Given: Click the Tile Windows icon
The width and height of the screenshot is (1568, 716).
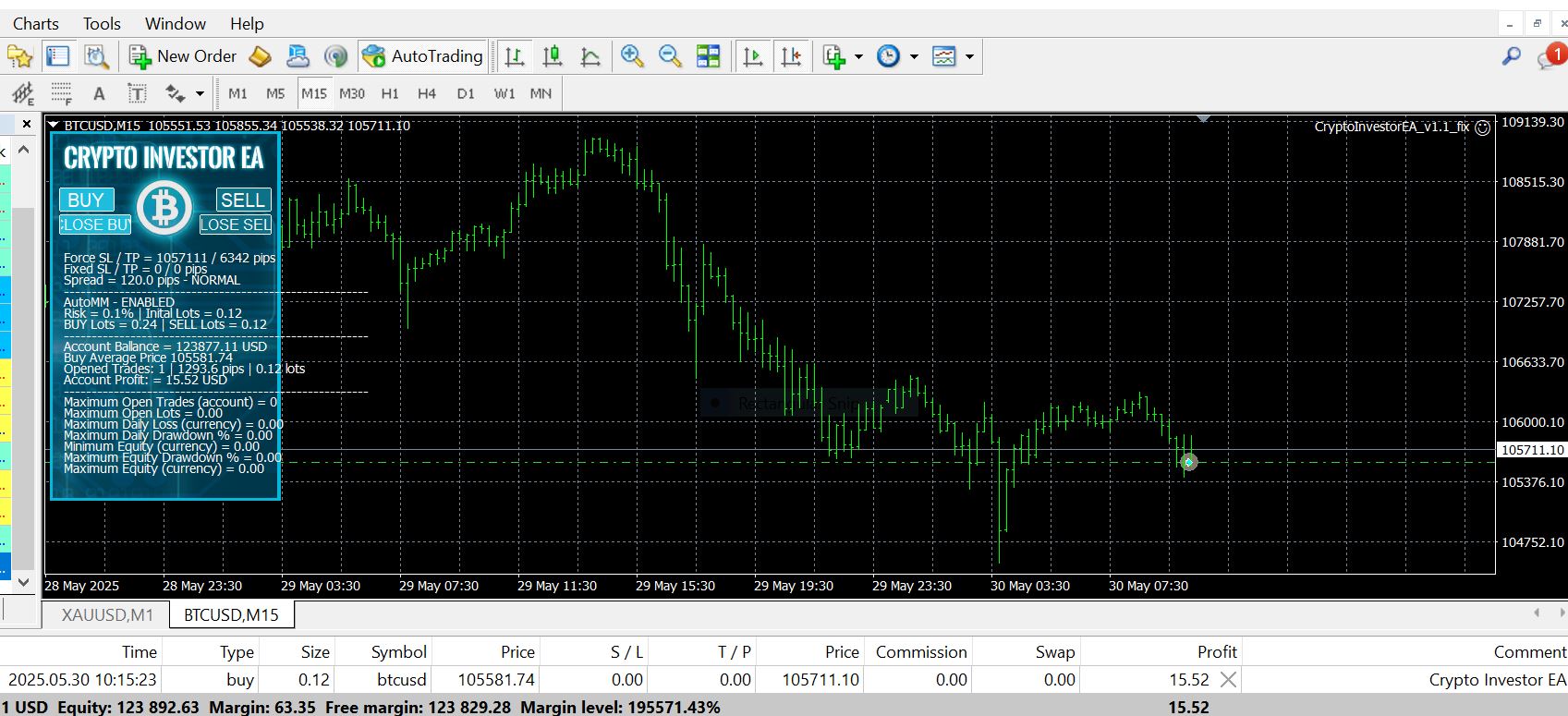Looking at the screenshot, I should (709, 56).
